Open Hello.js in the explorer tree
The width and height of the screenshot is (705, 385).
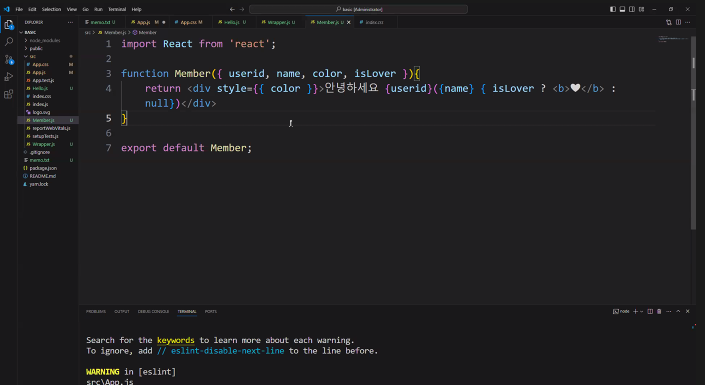click(40, 88)
